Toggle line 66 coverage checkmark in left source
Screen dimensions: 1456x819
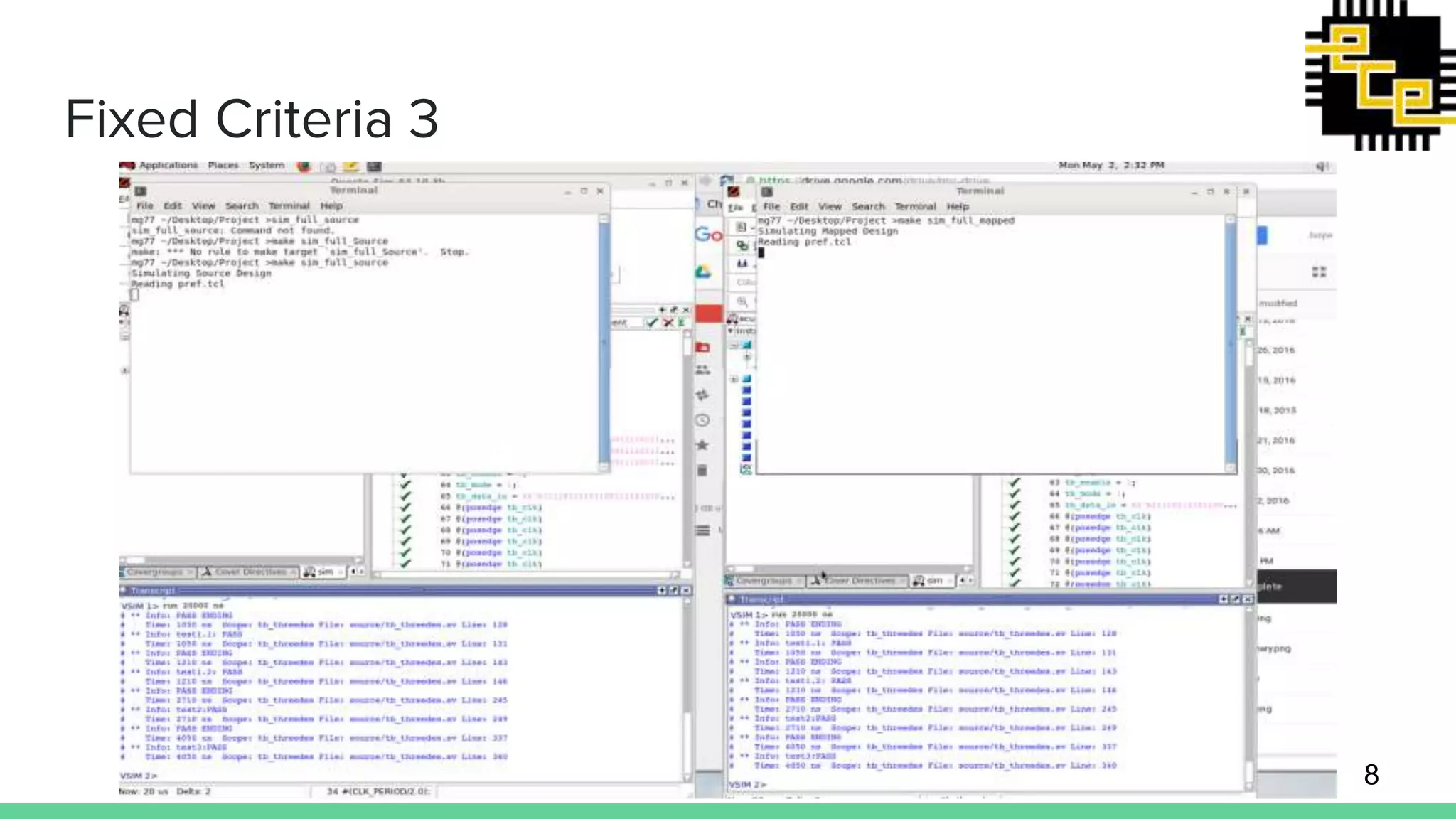coord(405,508)
